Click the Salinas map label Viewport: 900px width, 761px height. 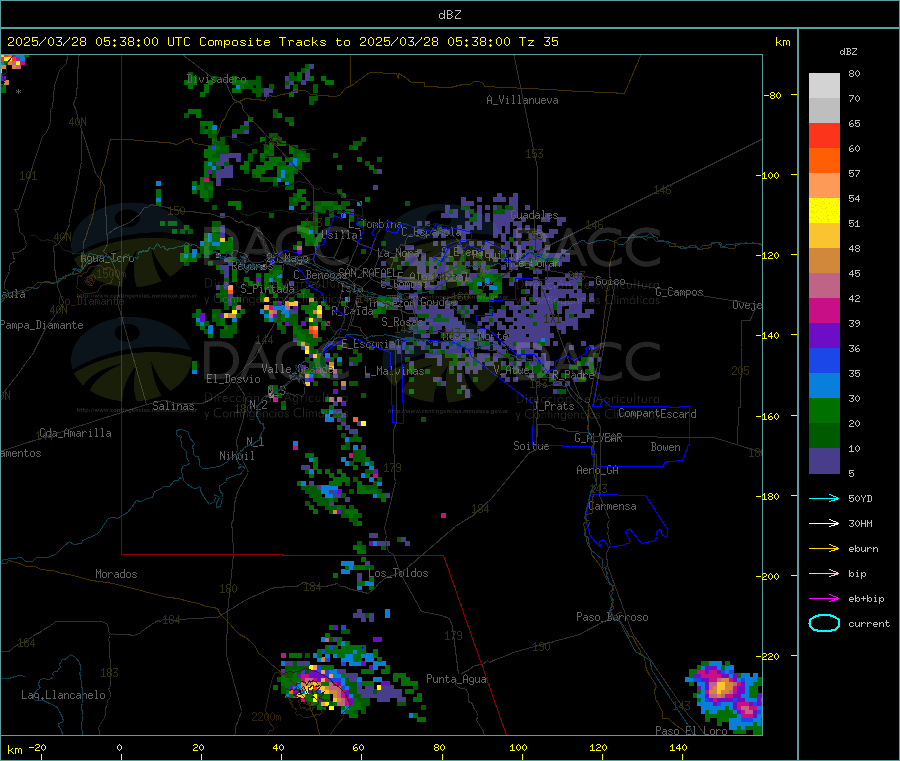pyautogui.click(x=173, y=406)
